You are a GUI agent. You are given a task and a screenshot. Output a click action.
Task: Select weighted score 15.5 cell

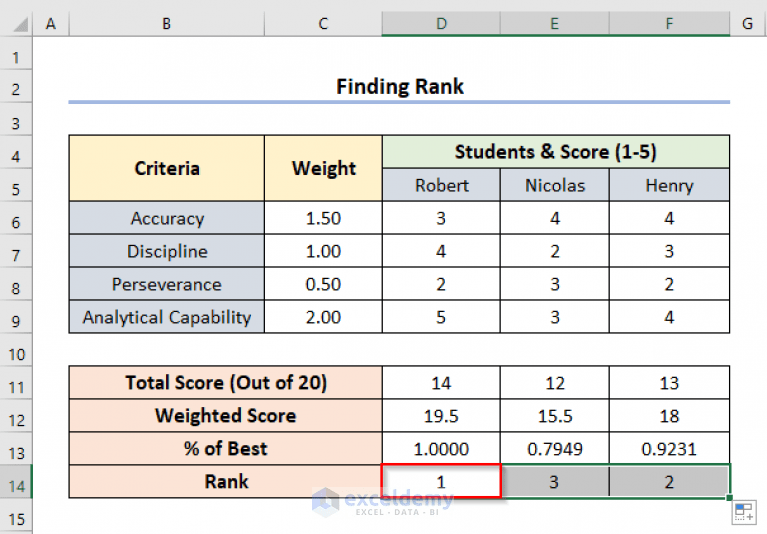click(555, 416)
